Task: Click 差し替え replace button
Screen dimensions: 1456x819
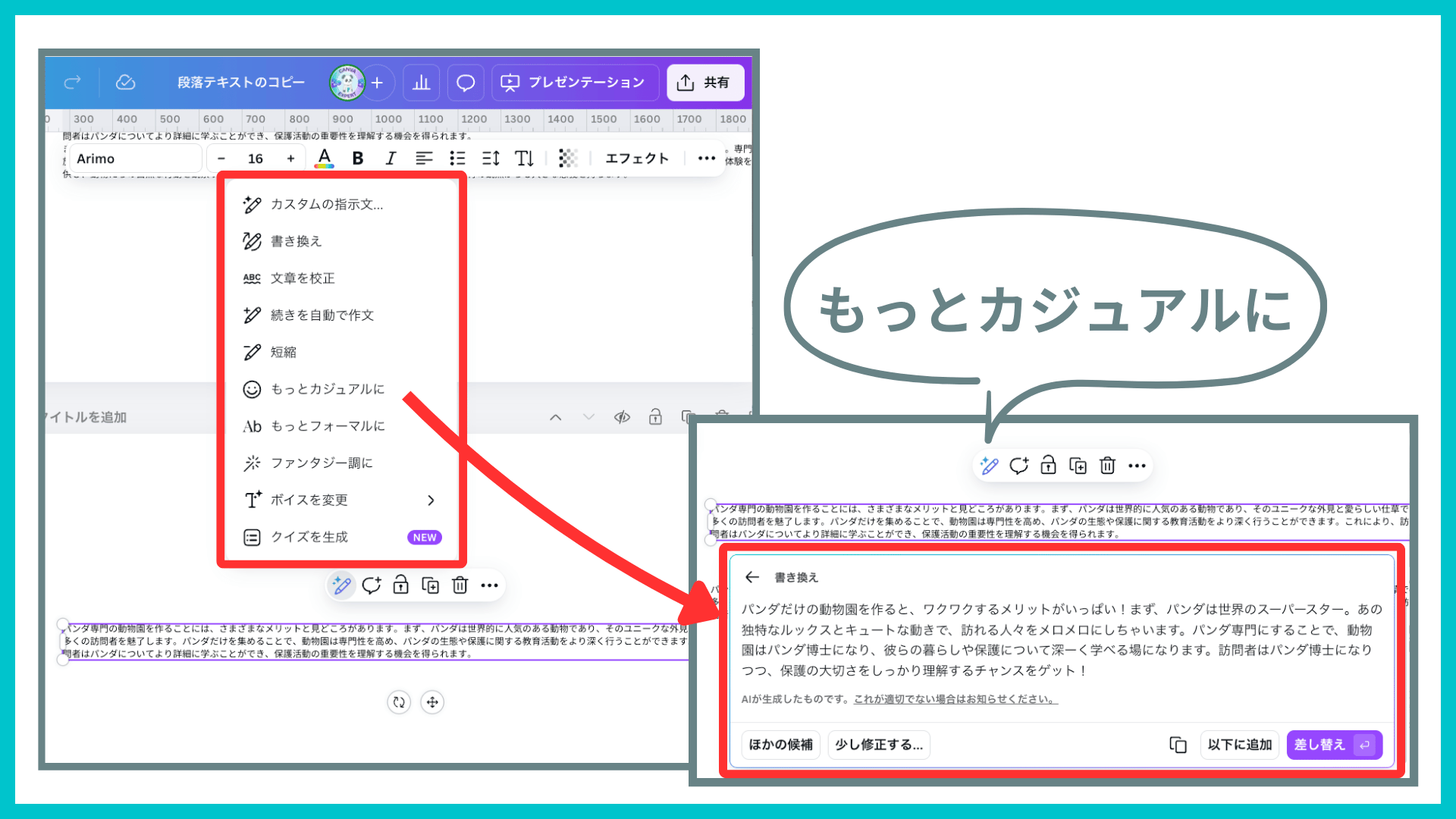Action: click(x=1335, y=745)
